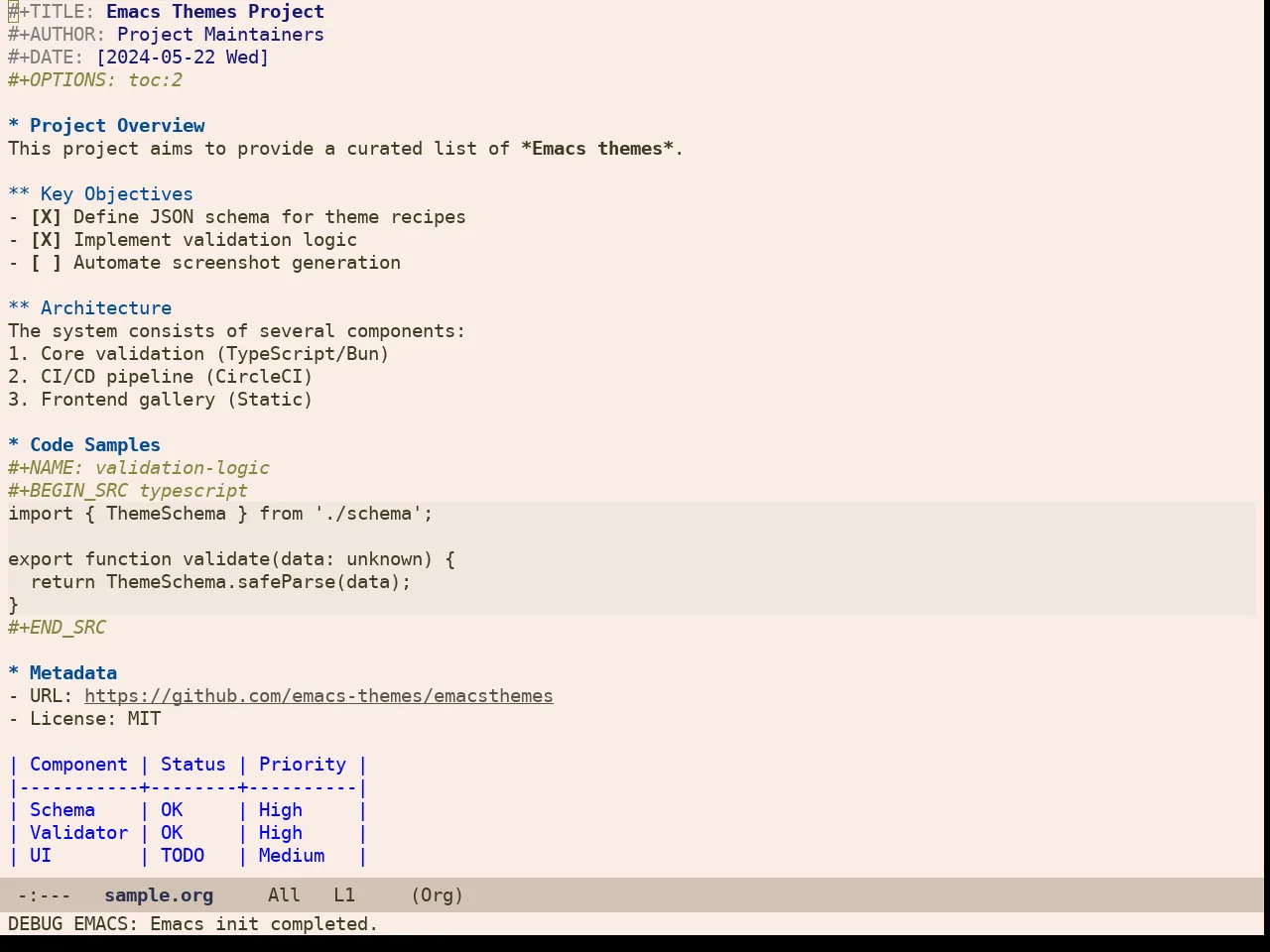This screenshot has height=952, width=1270.
Task: Place cursor on 'Emacs Themes Project' title
Action: tap(215, 12)
